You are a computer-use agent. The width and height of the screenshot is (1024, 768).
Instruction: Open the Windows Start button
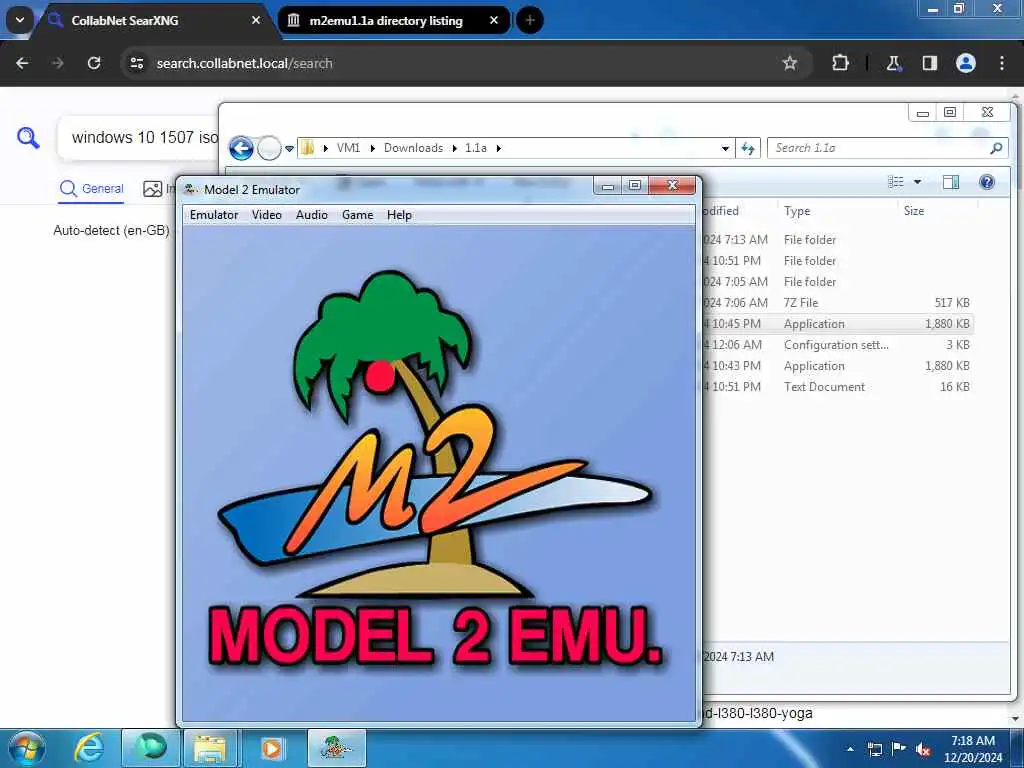(27, 748)
